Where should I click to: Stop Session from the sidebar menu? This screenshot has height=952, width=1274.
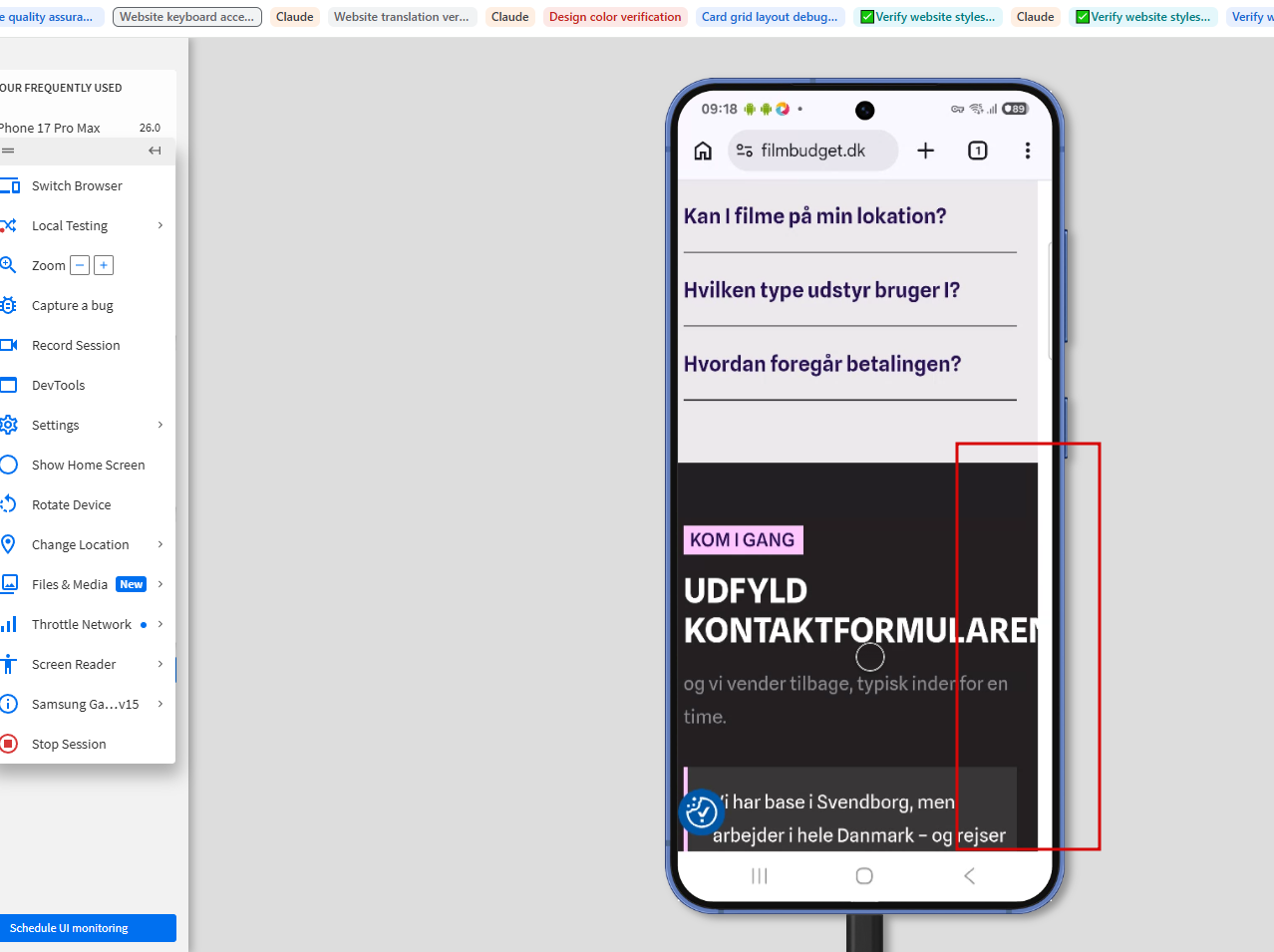pos(69,744)
